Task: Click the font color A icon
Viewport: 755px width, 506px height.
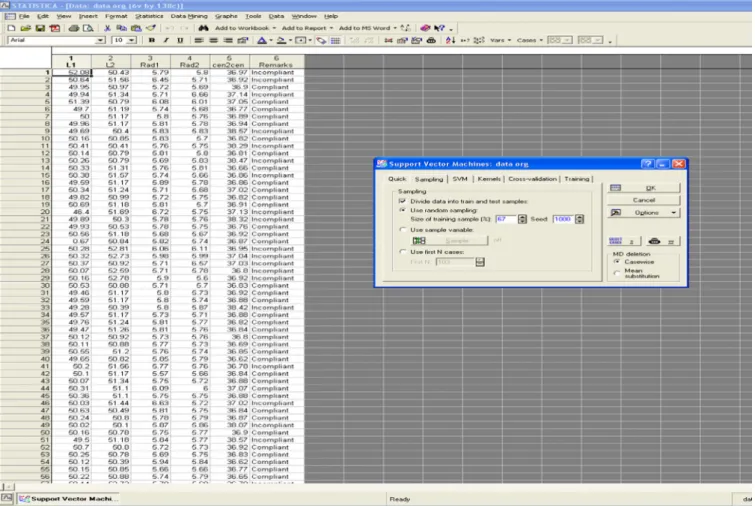Action: pyautogui.click(x=262, y=40)
